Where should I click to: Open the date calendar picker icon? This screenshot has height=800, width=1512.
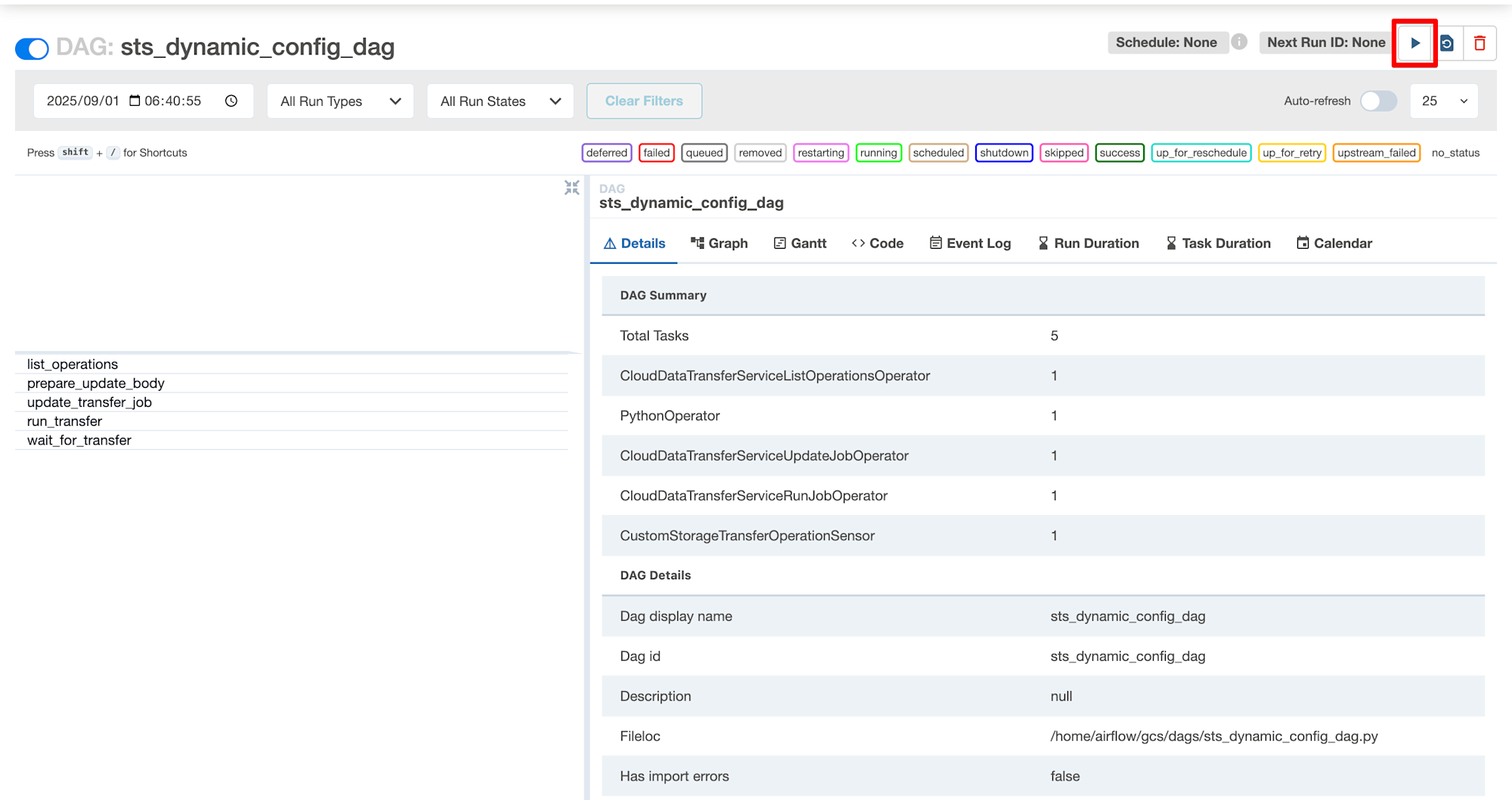135,101
